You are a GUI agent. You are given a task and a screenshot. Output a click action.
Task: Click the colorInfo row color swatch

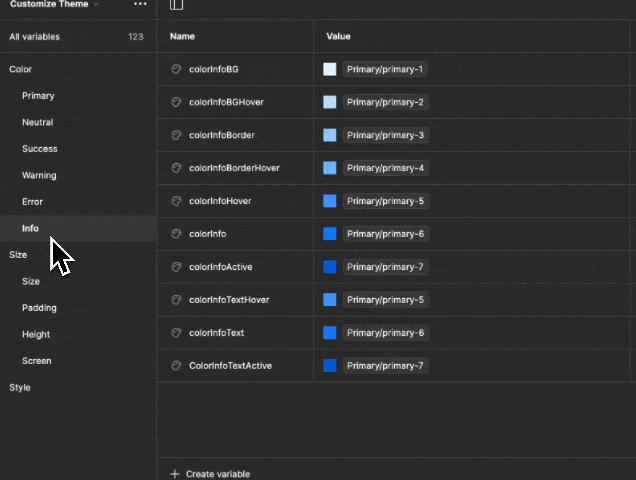[x=330, y=234]
